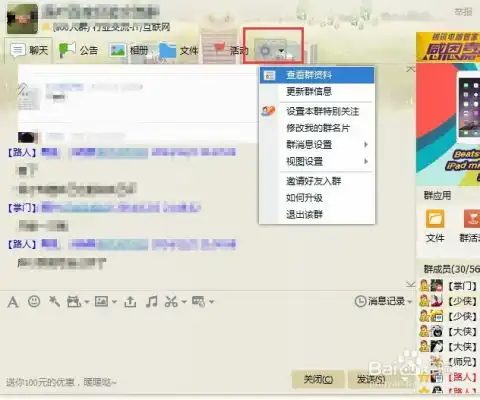This screenshot has height=400, width=480.
Task: Open the 公告 announcement tab
Action: coord(79,50)
